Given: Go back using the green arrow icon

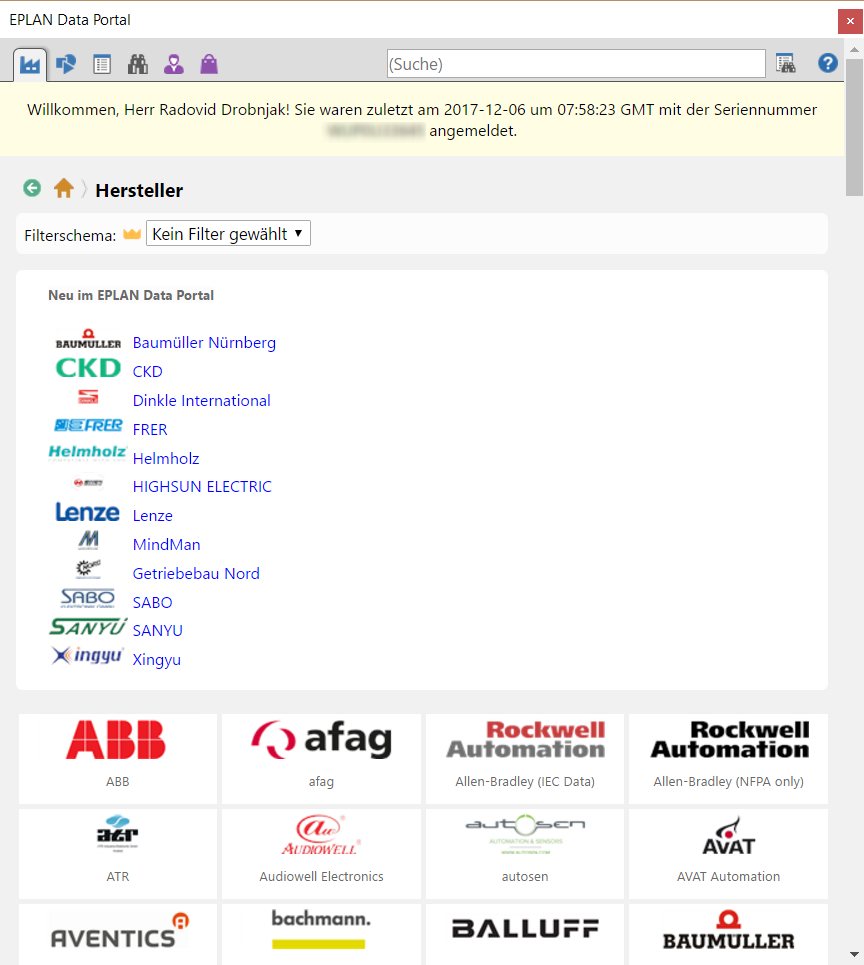Looking at the screenshot, I should tap(31, 188).
